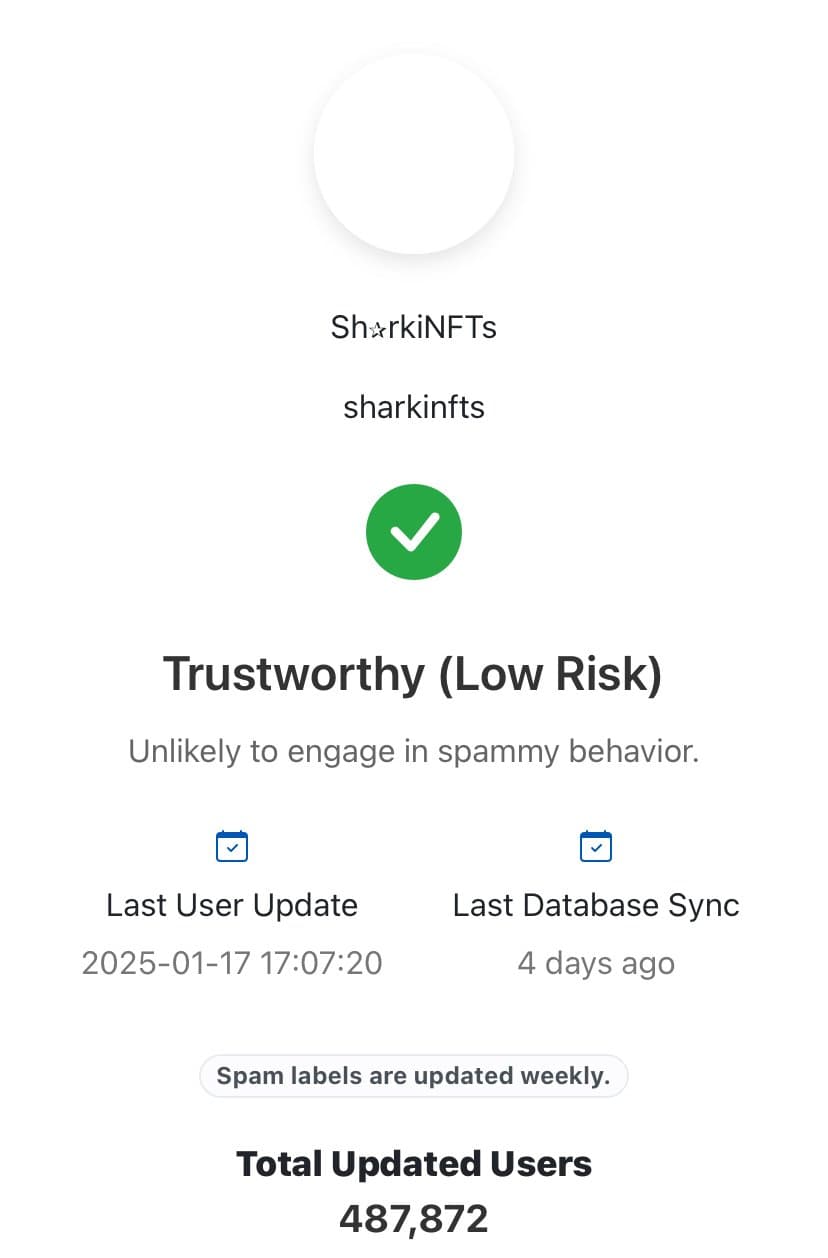Click the Spam labels are updated weekly badge
Screen dimensions: 828x1258
coord(414,1077)
